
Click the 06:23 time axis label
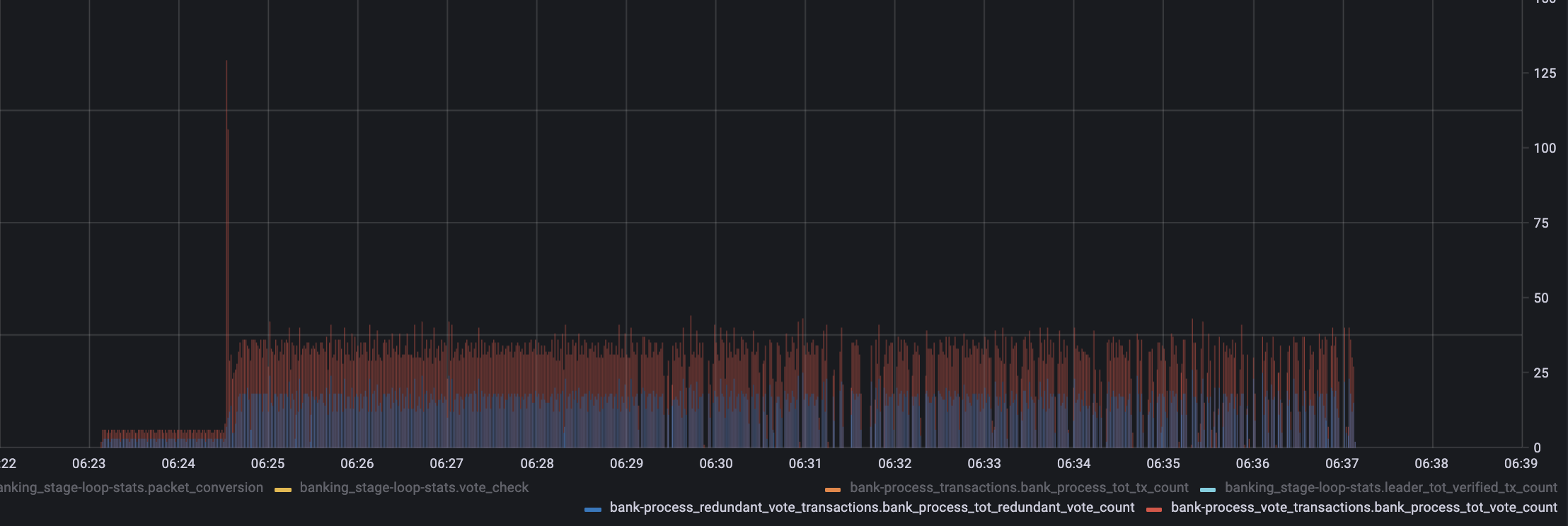(x=88, y=464)
